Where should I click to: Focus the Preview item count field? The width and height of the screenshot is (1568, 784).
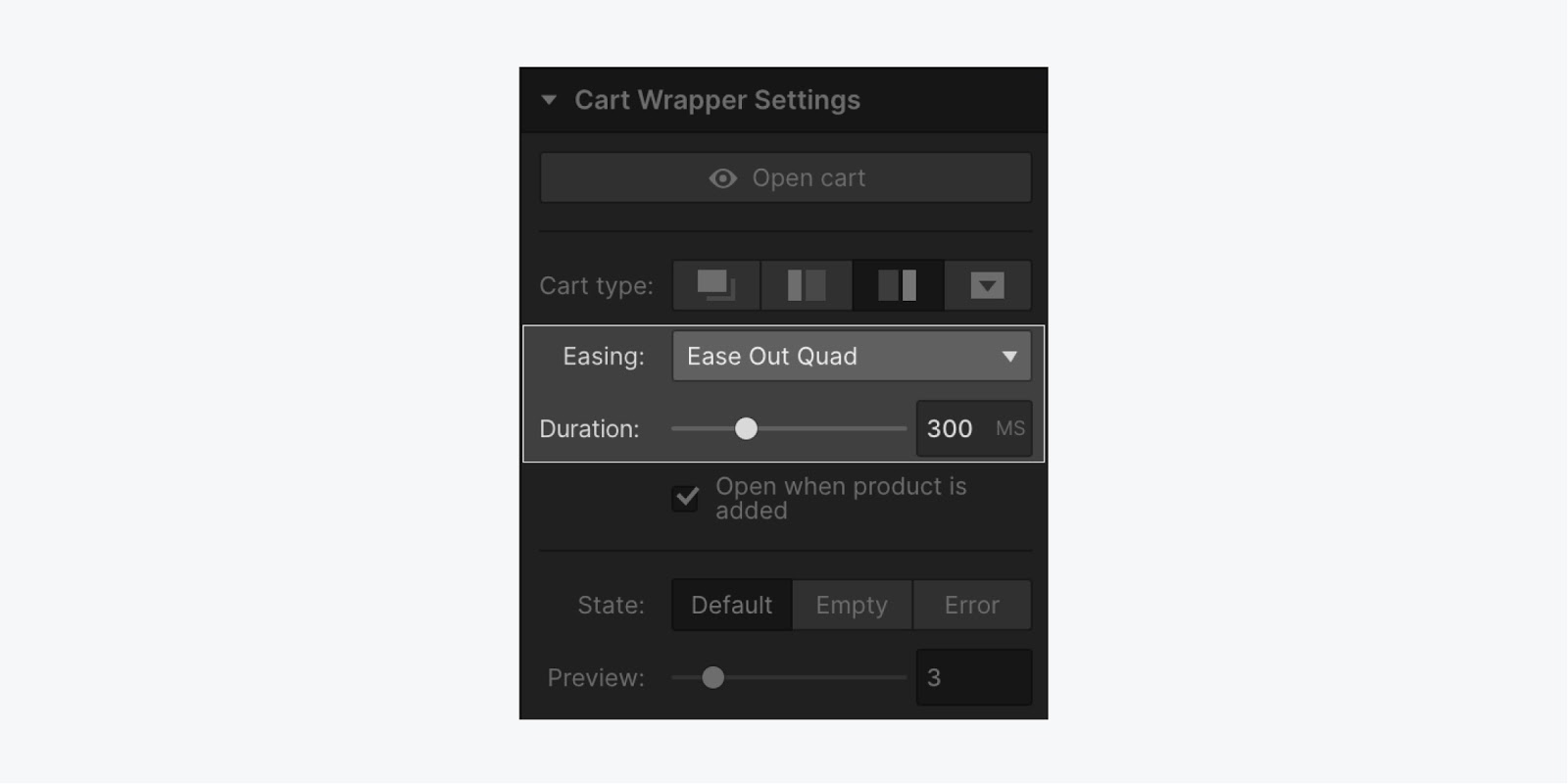tap(974, 677)
